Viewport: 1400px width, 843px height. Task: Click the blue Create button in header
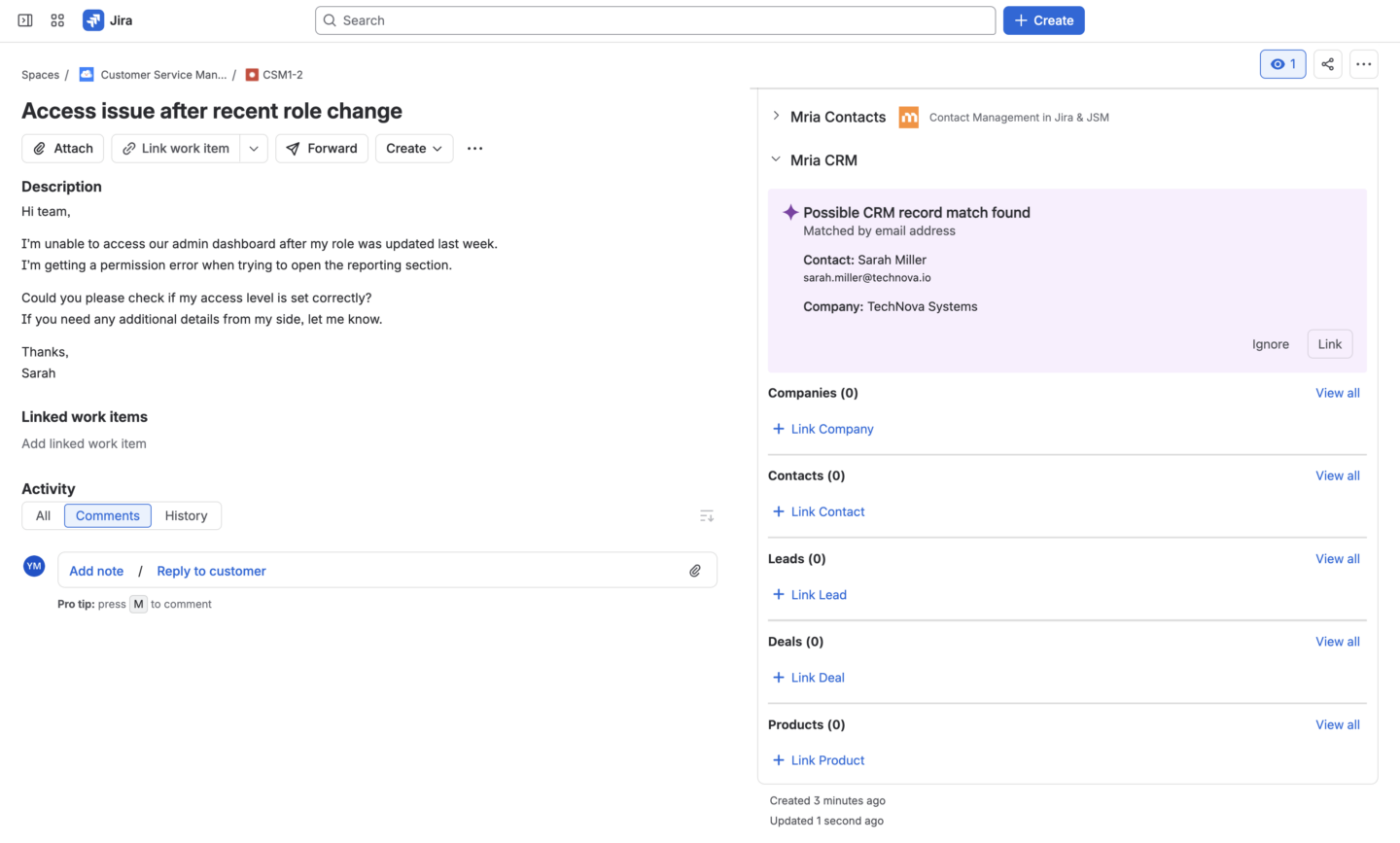point(1044,20)
